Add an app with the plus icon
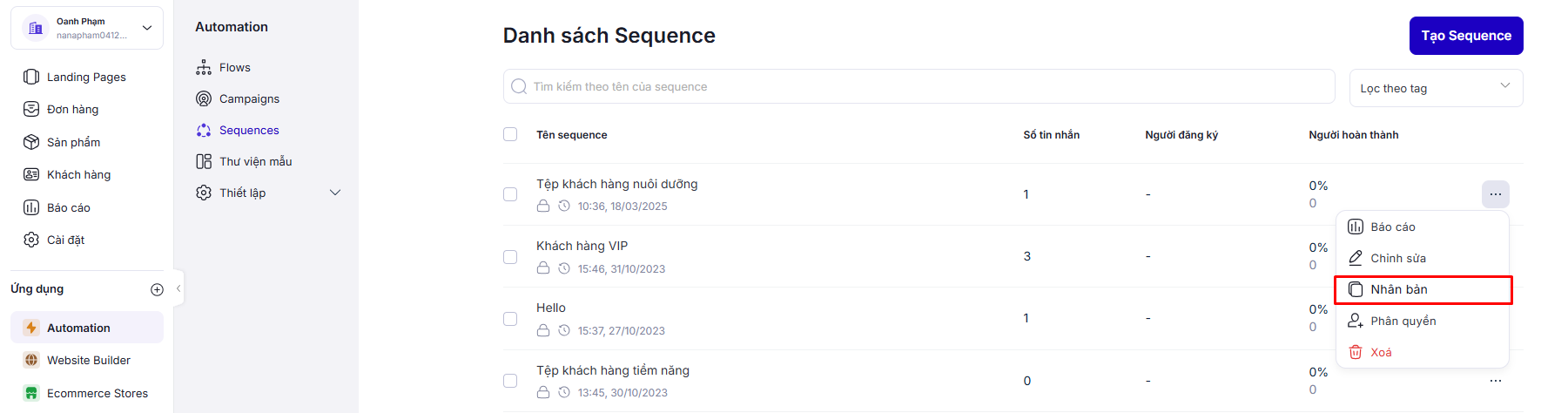Image resolution: width=1568 pixels, height=413 pixels. [157, 289]
